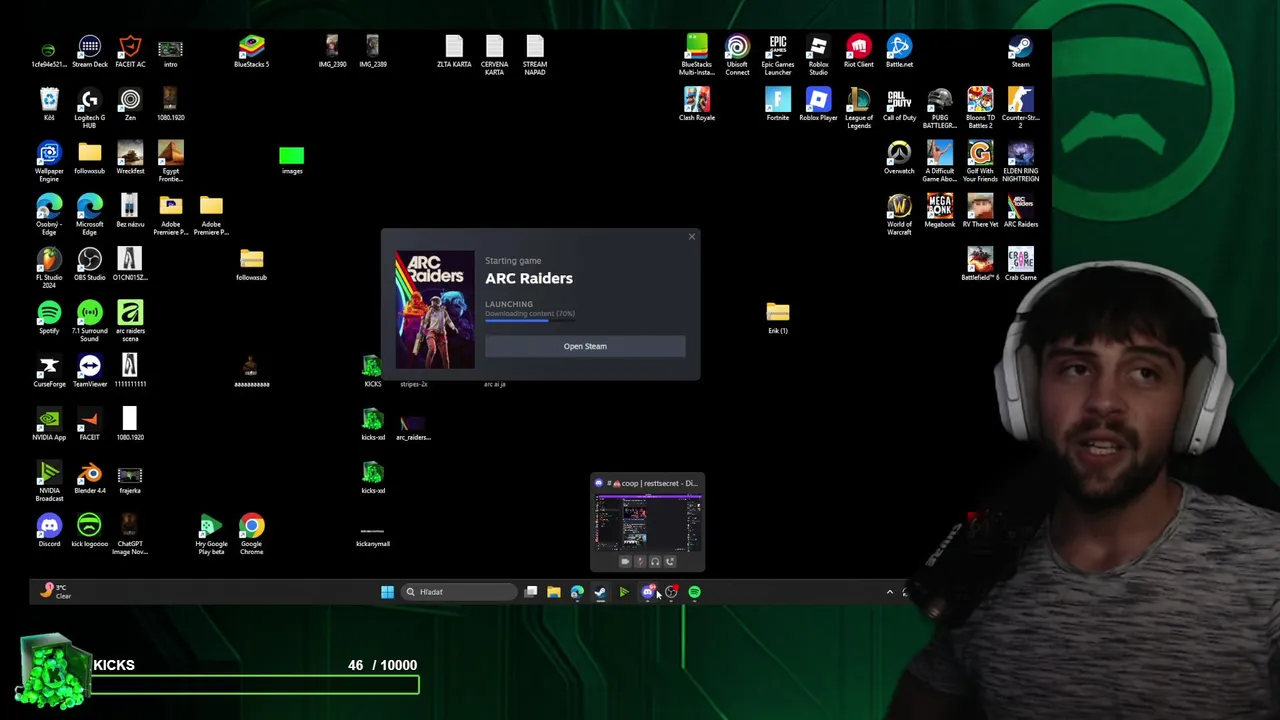
Task: Select Overwatch desktop icon
Action: pos(899,158)
